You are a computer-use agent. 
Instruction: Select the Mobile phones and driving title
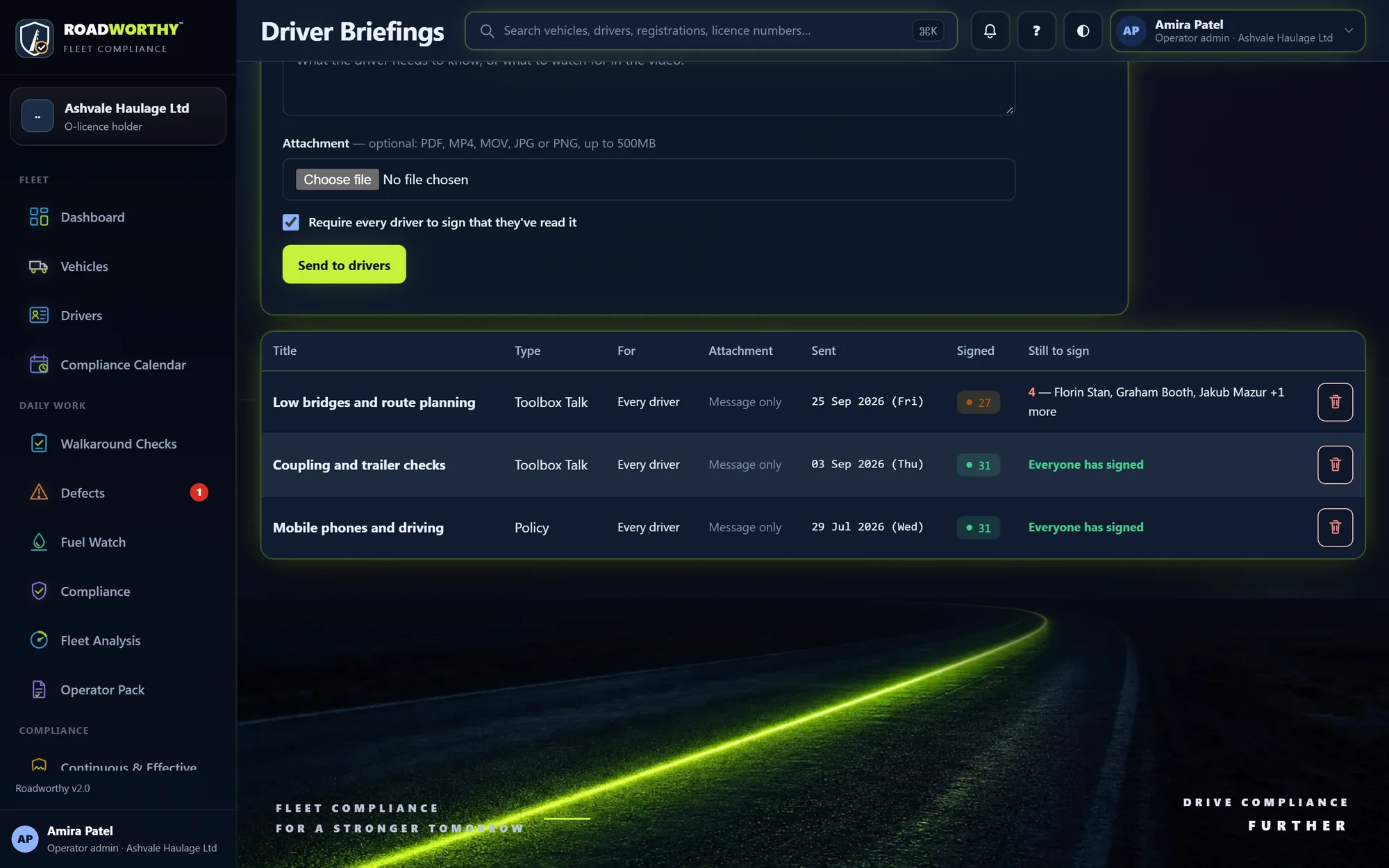pos(358,527)
